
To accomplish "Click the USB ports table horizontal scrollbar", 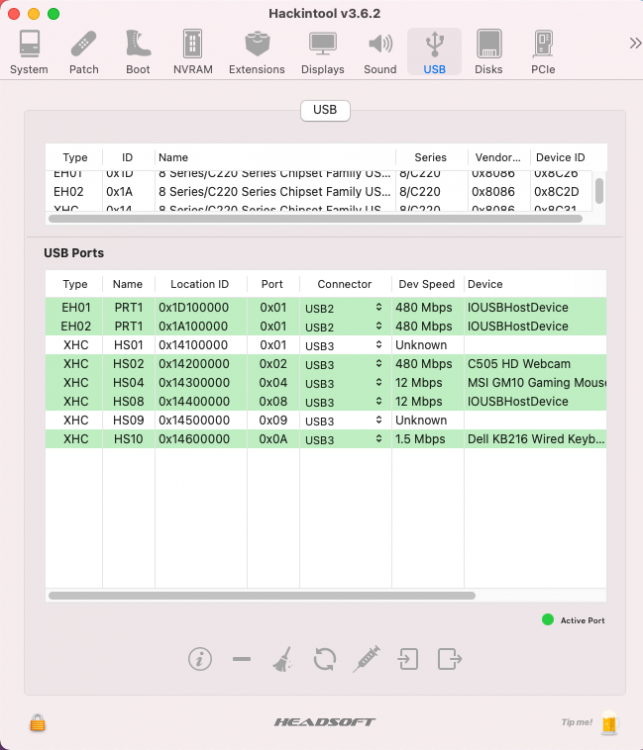I will point(262,596).
